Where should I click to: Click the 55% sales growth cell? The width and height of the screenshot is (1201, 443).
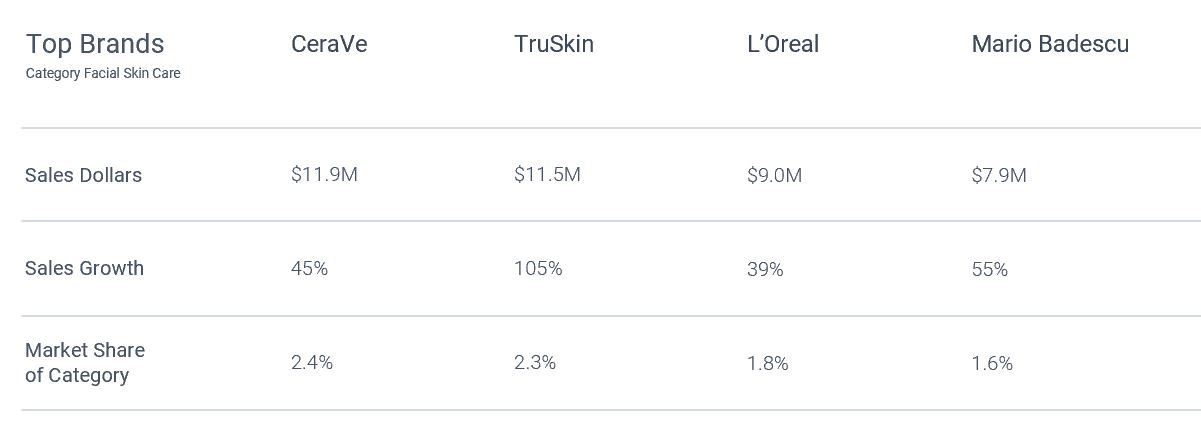(989, 270)
